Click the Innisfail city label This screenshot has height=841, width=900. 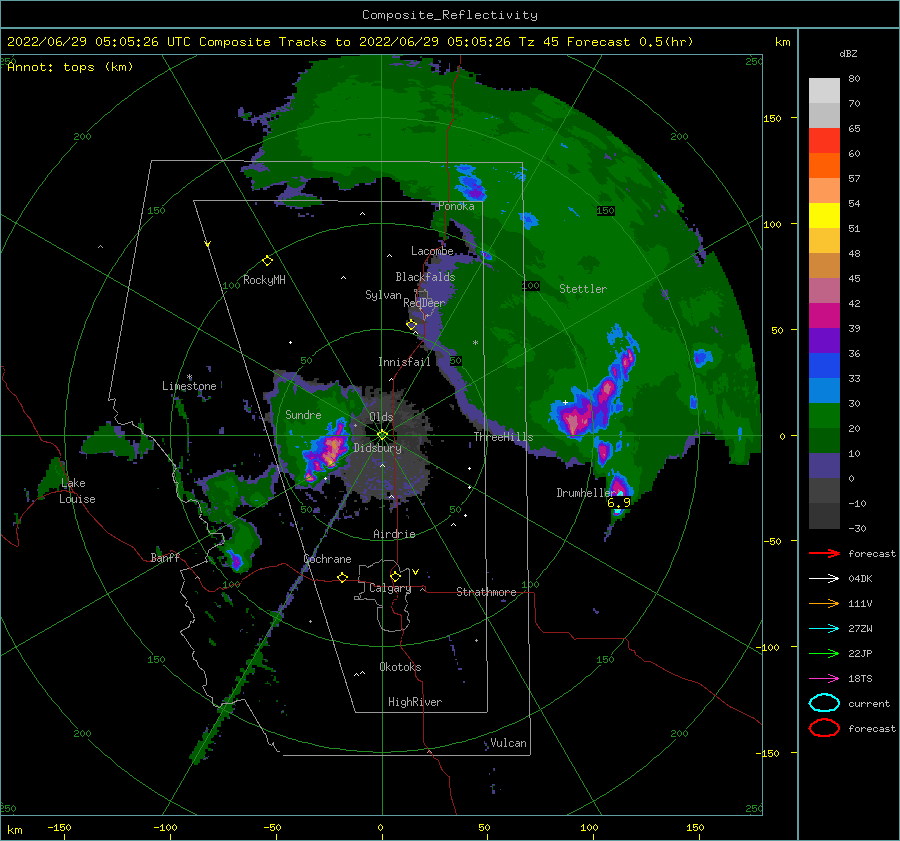coord(404,362)
